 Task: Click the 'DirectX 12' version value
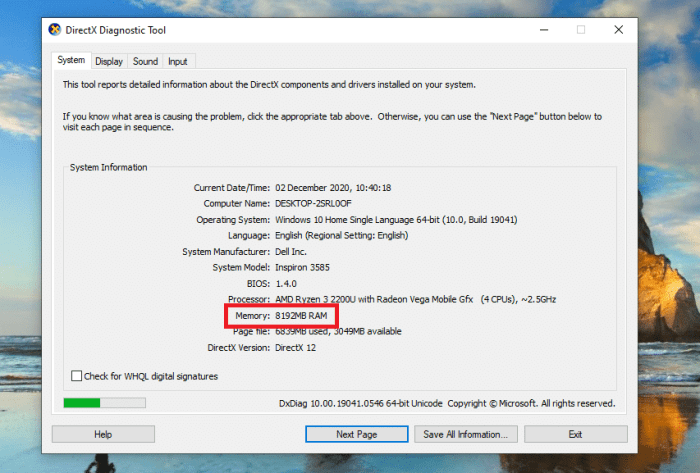pyautogui.click(x=295, y=348)
